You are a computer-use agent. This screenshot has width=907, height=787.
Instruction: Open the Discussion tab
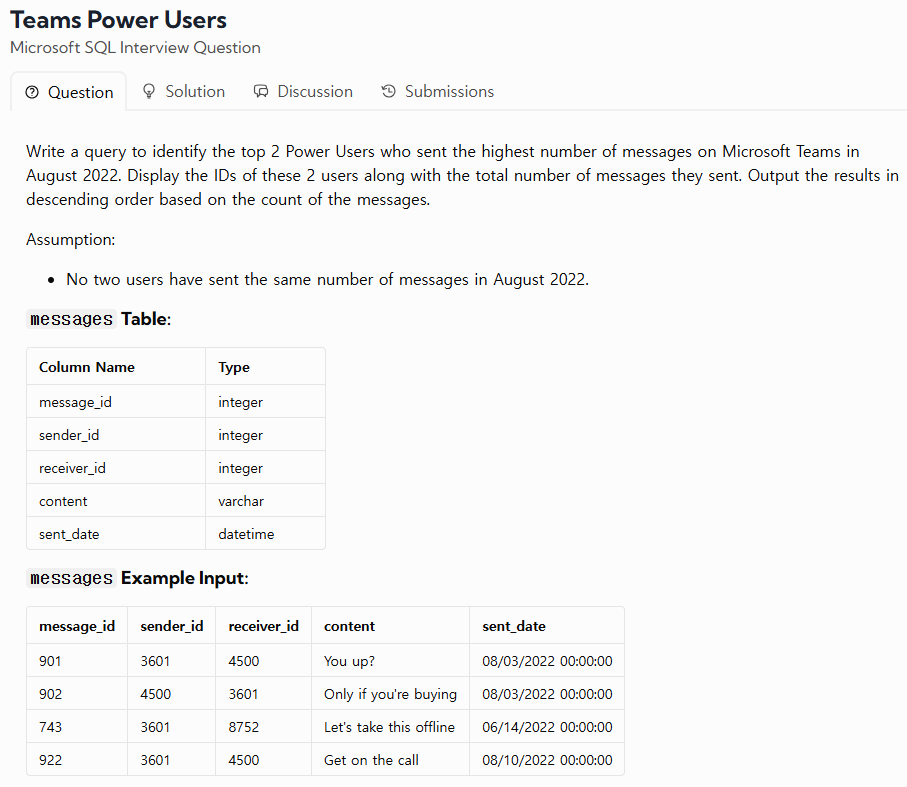click(303, 91)
